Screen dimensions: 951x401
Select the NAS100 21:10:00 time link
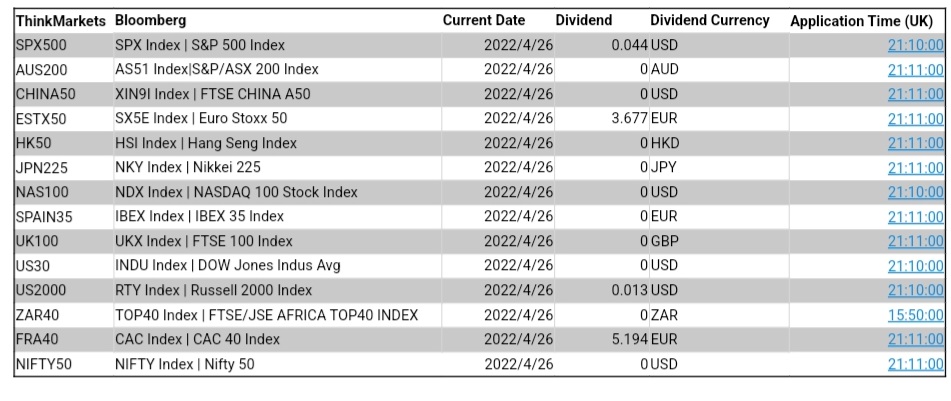[x=915, y=192]
